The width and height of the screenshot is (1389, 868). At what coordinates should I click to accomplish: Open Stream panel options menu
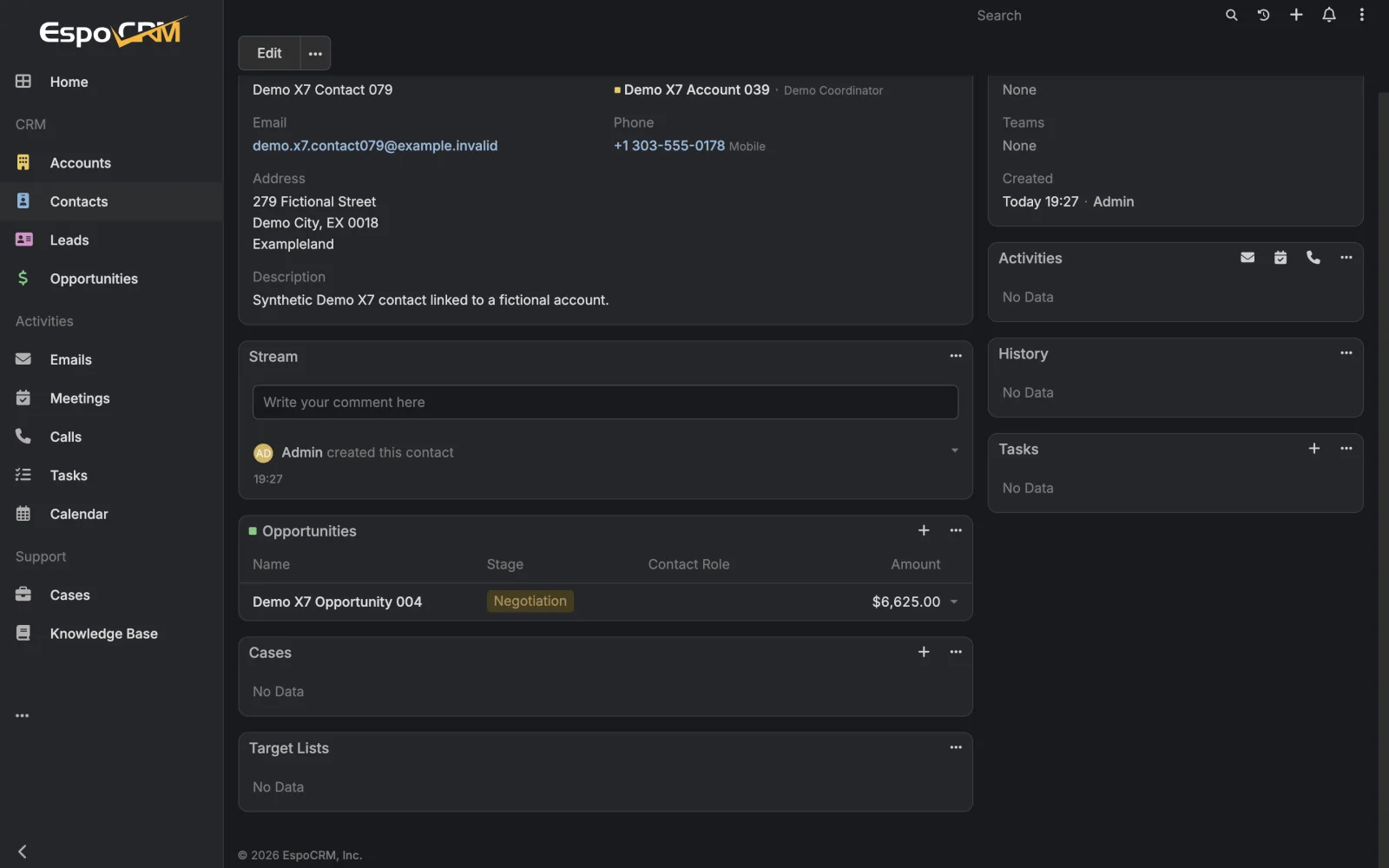pyautogui.click(x=956, y=356)
